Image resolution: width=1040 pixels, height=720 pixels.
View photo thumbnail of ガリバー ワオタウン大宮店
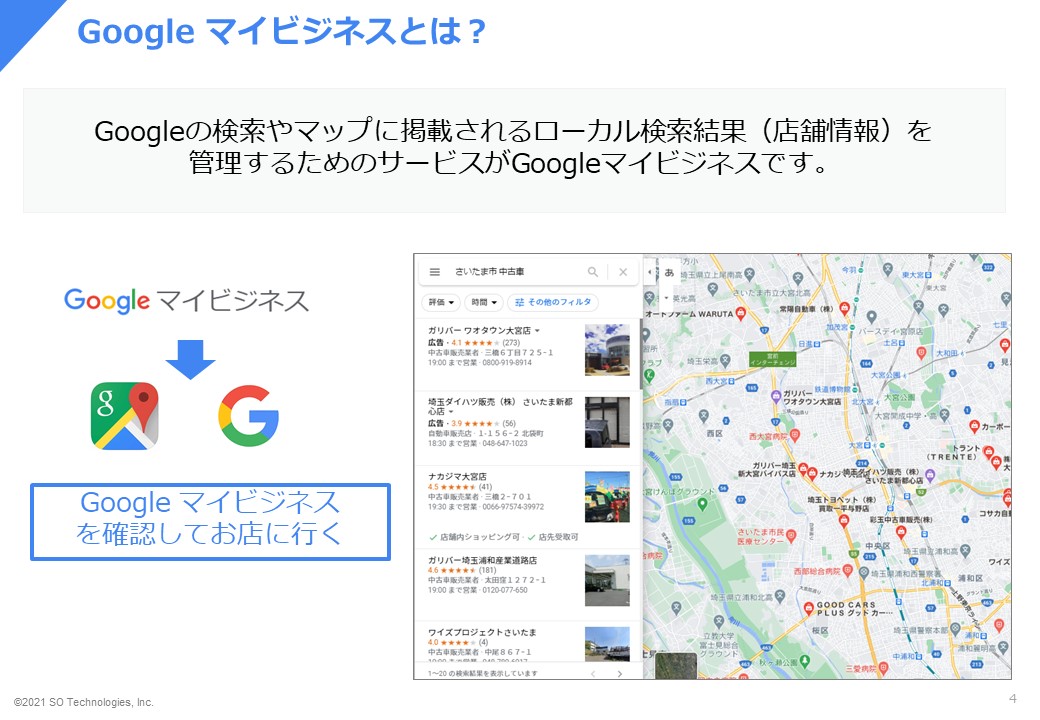click(x=607, y=349)
